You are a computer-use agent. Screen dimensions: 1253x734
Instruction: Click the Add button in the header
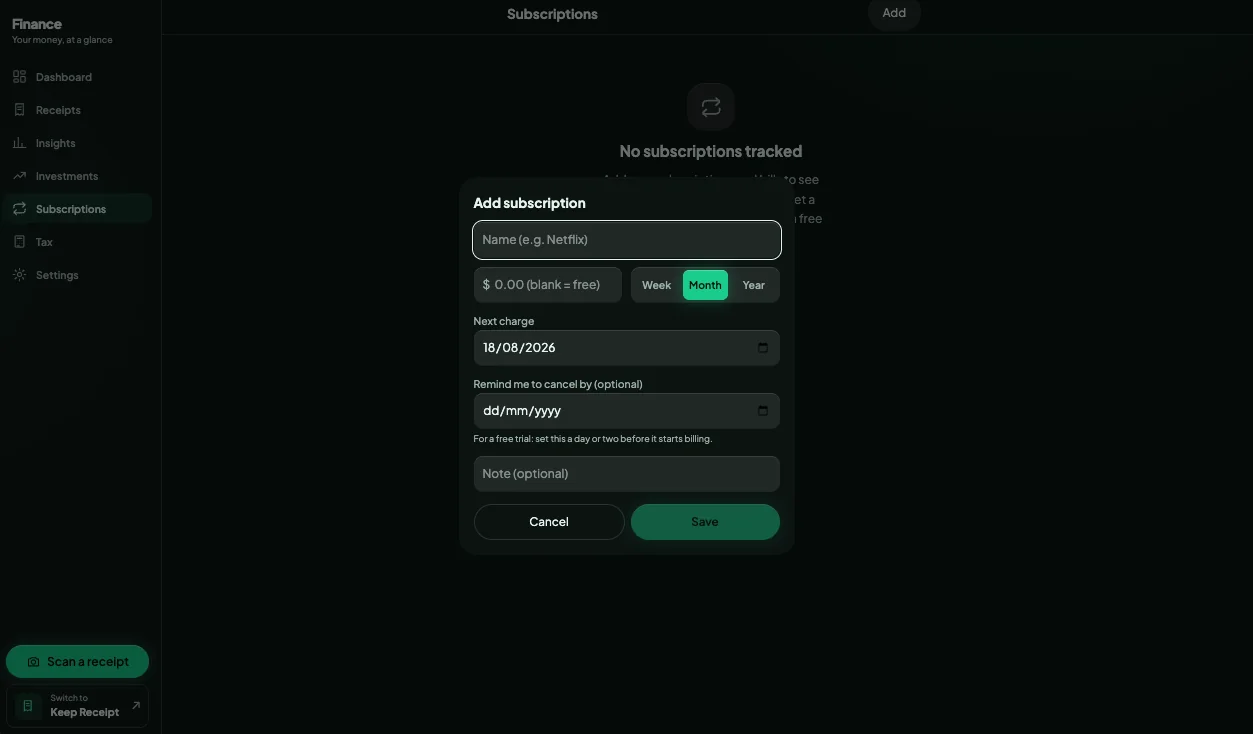coord(894,13)
